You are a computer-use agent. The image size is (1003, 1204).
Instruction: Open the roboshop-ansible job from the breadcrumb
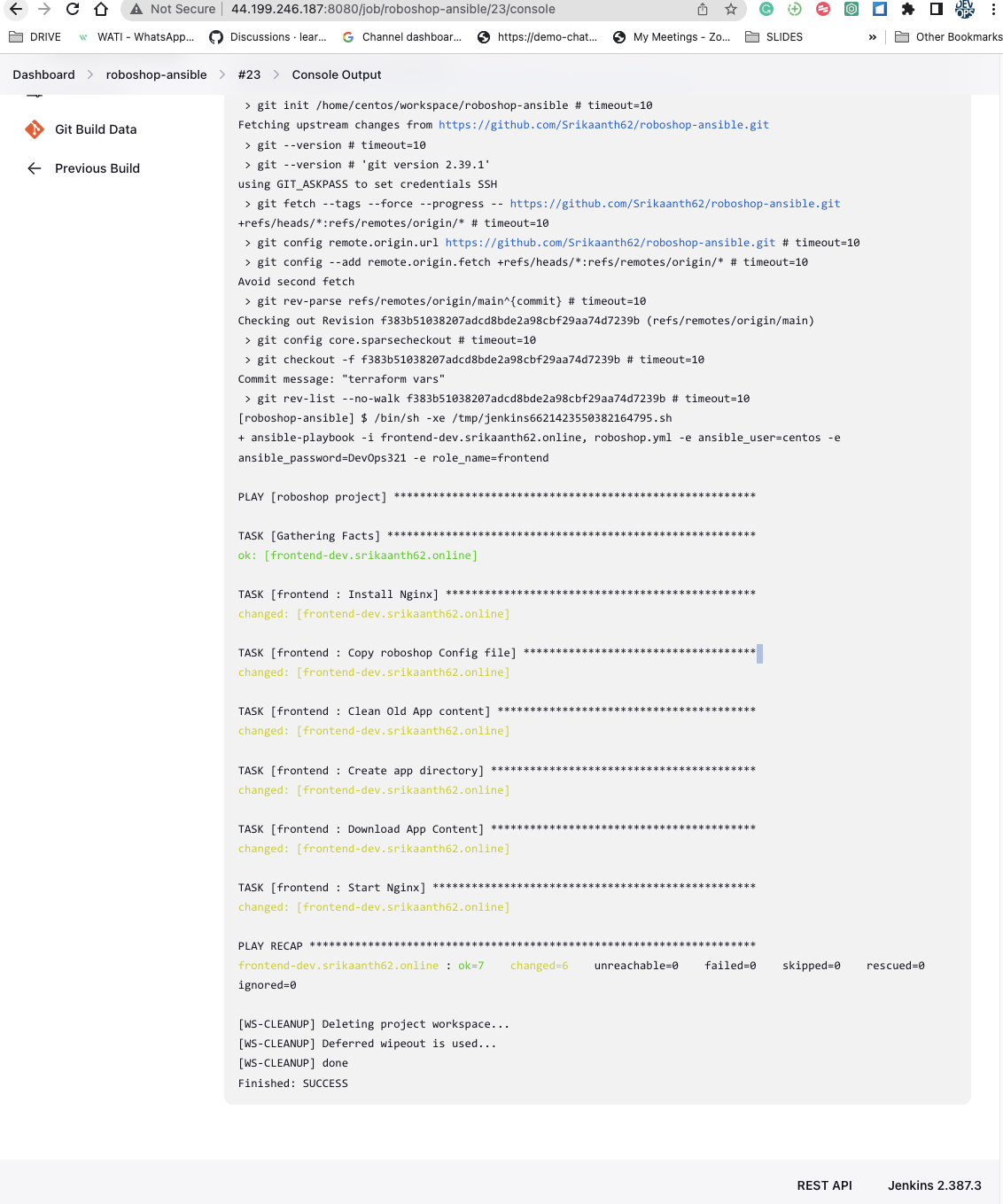coord(156,74)
